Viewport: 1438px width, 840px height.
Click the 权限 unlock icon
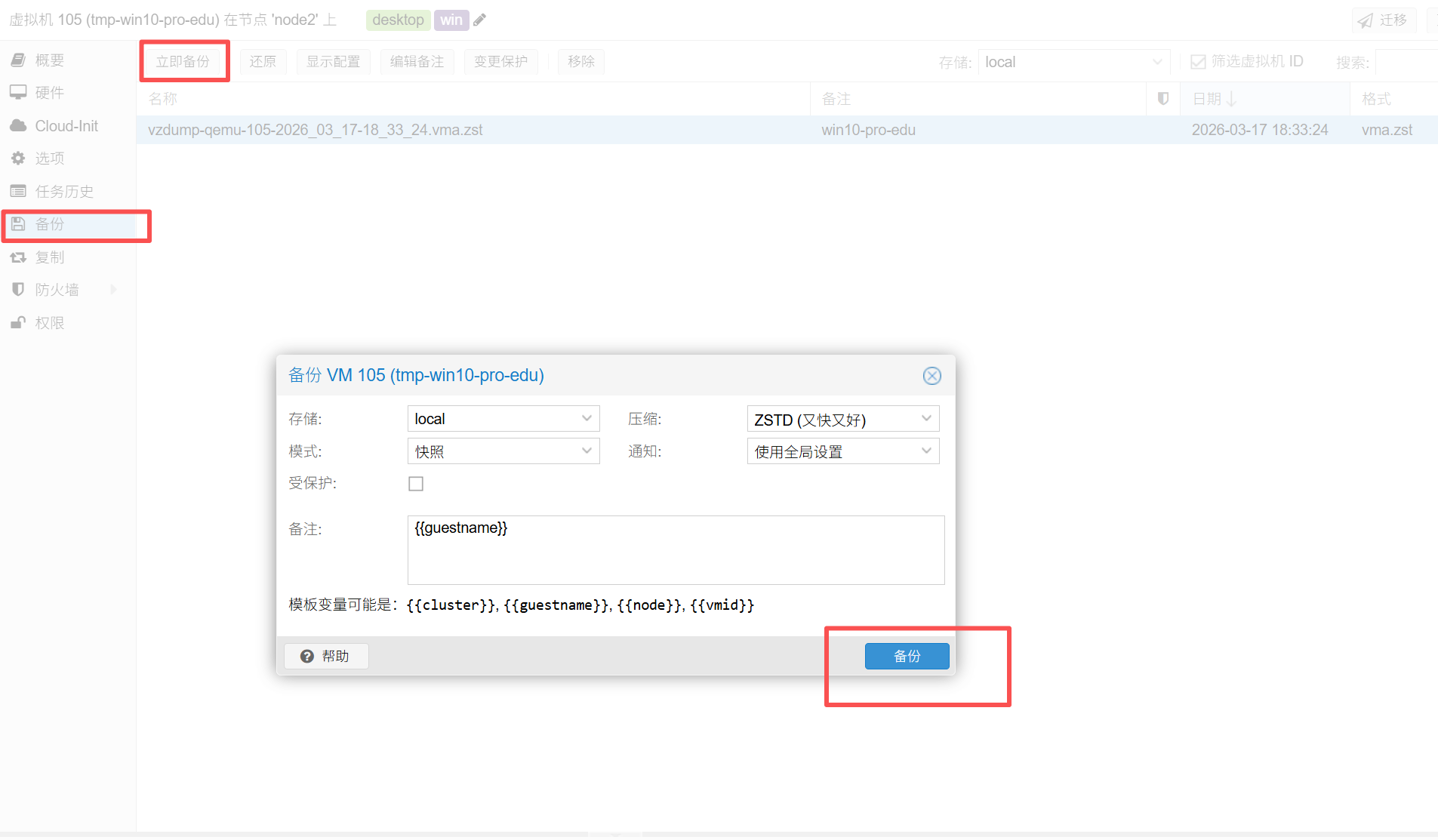point(18,322)
